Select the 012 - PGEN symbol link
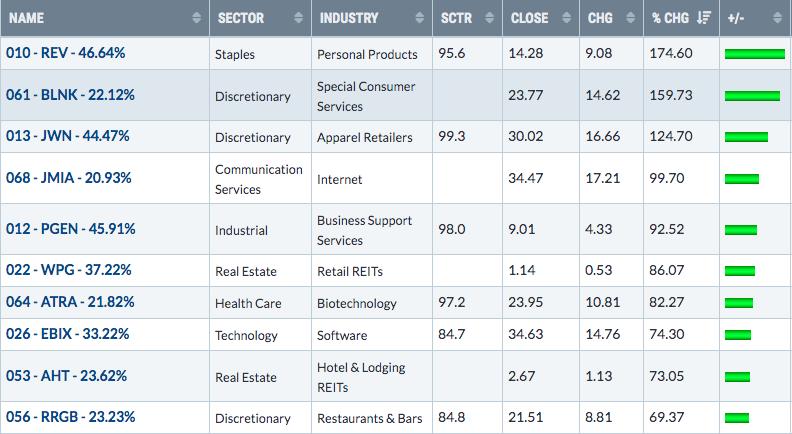 [x=70, y=229]
